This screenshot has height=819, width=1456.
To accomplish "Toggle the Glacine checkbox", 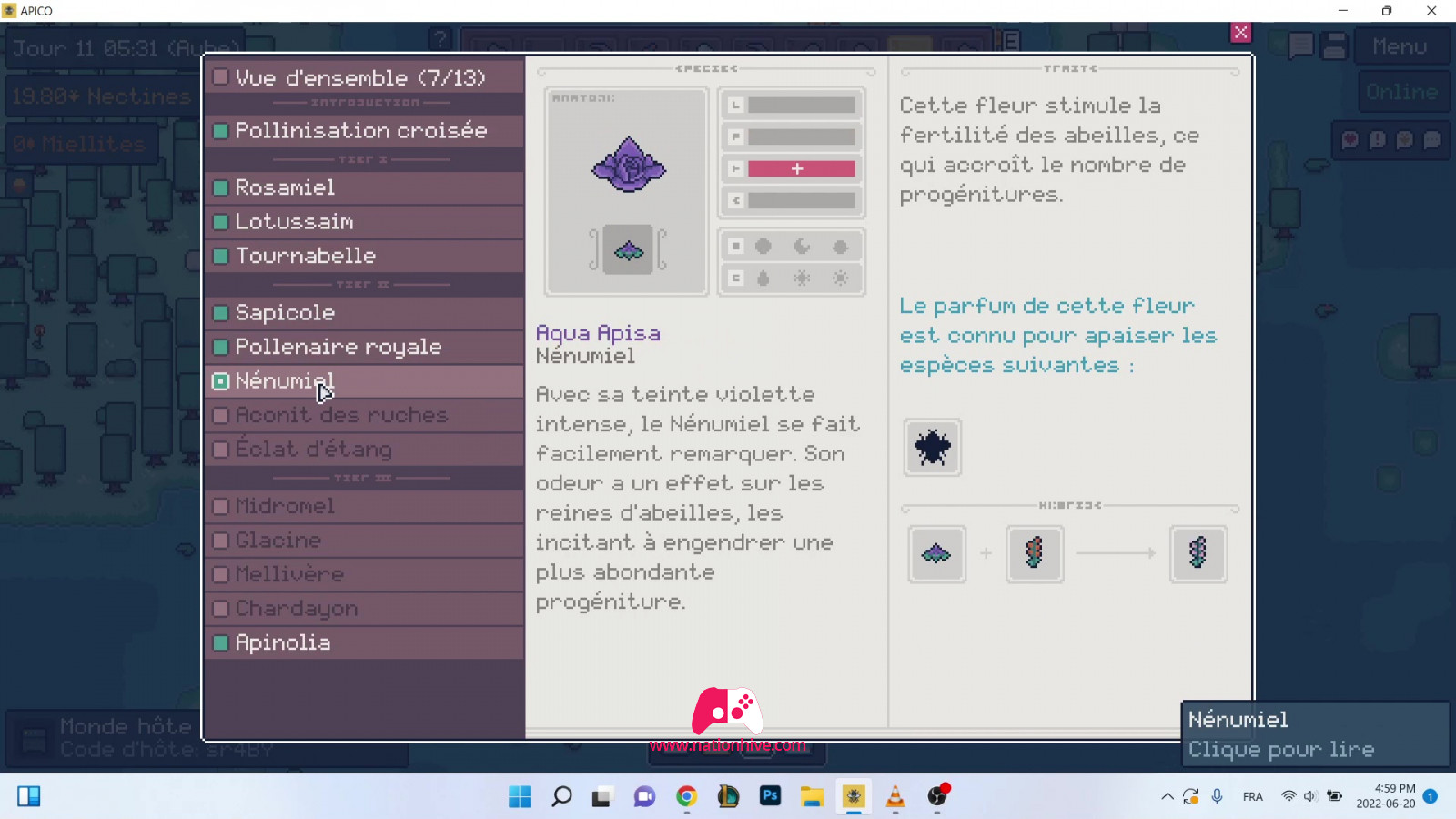I will [x=220, y=541].
